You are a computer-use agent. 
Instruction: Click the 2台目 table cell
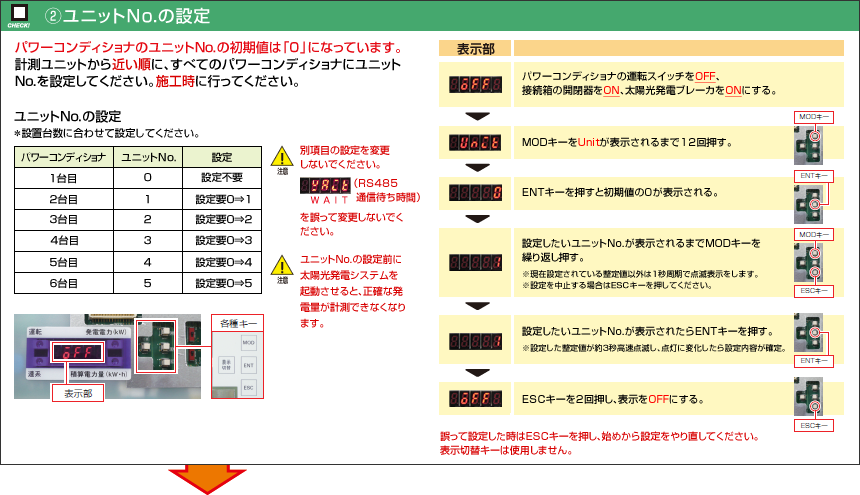coord(64,199)
